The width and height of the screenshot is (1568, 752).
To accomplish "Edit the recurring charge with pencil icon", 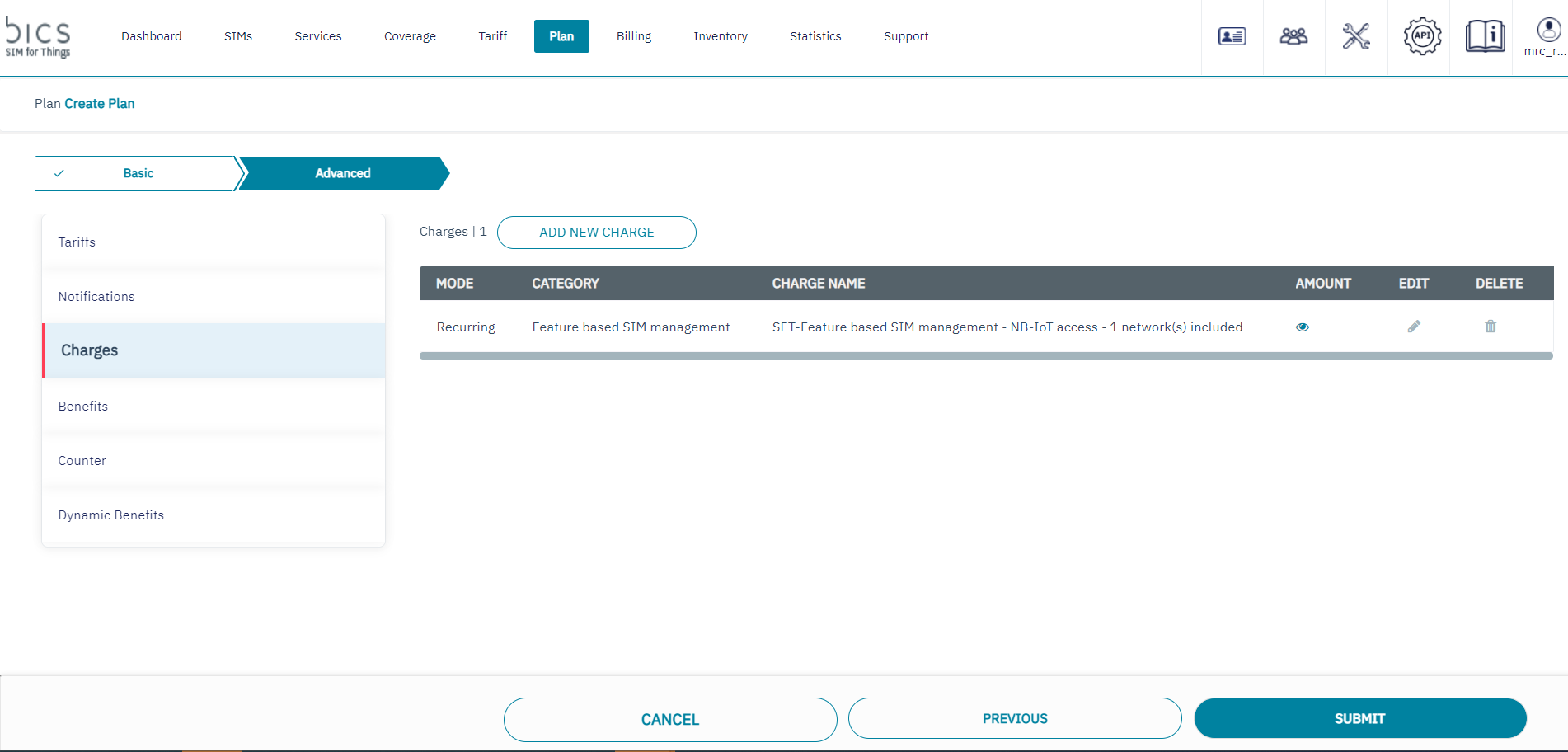I will pos(1414,327).
